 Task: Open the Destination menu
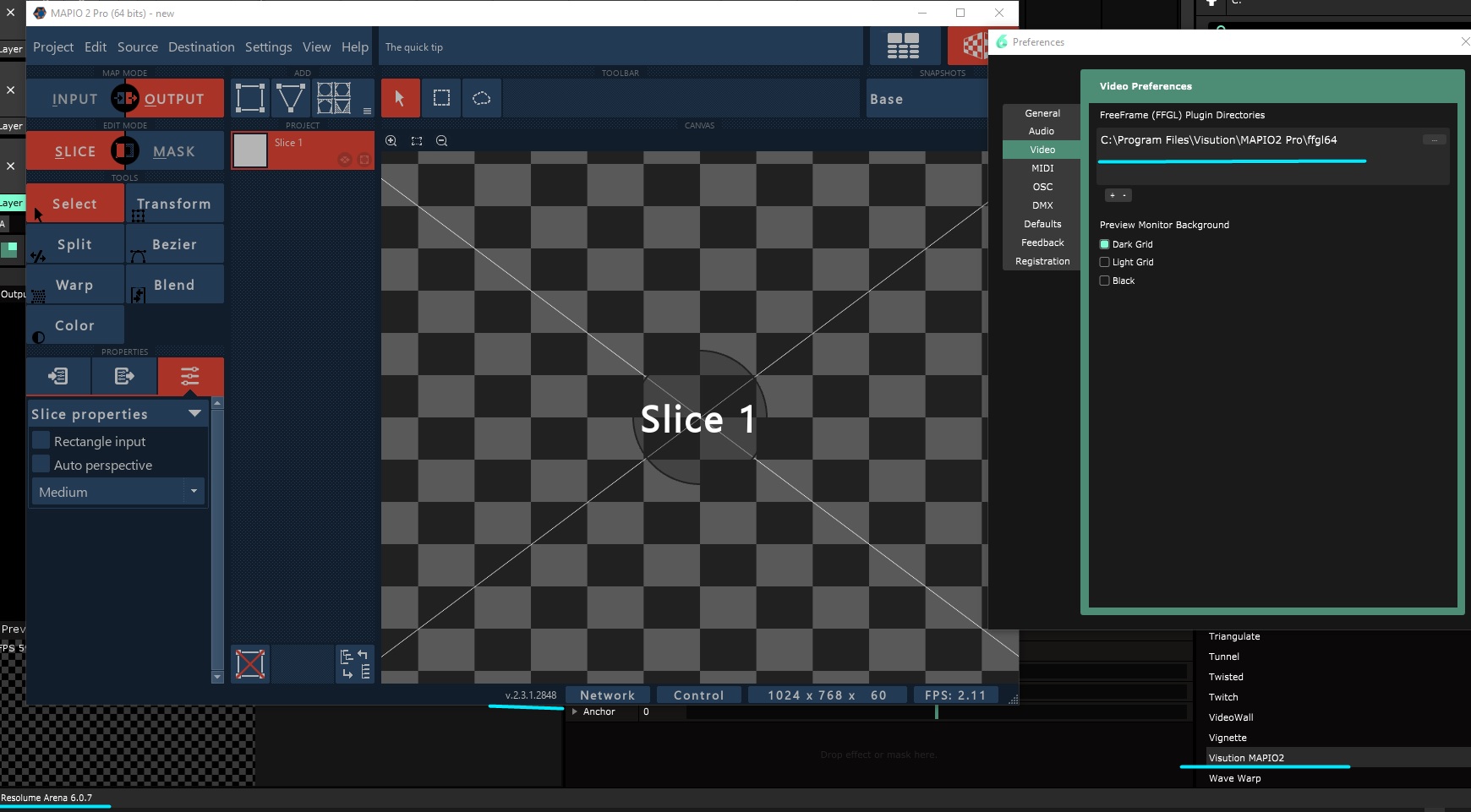click(201, 47)
